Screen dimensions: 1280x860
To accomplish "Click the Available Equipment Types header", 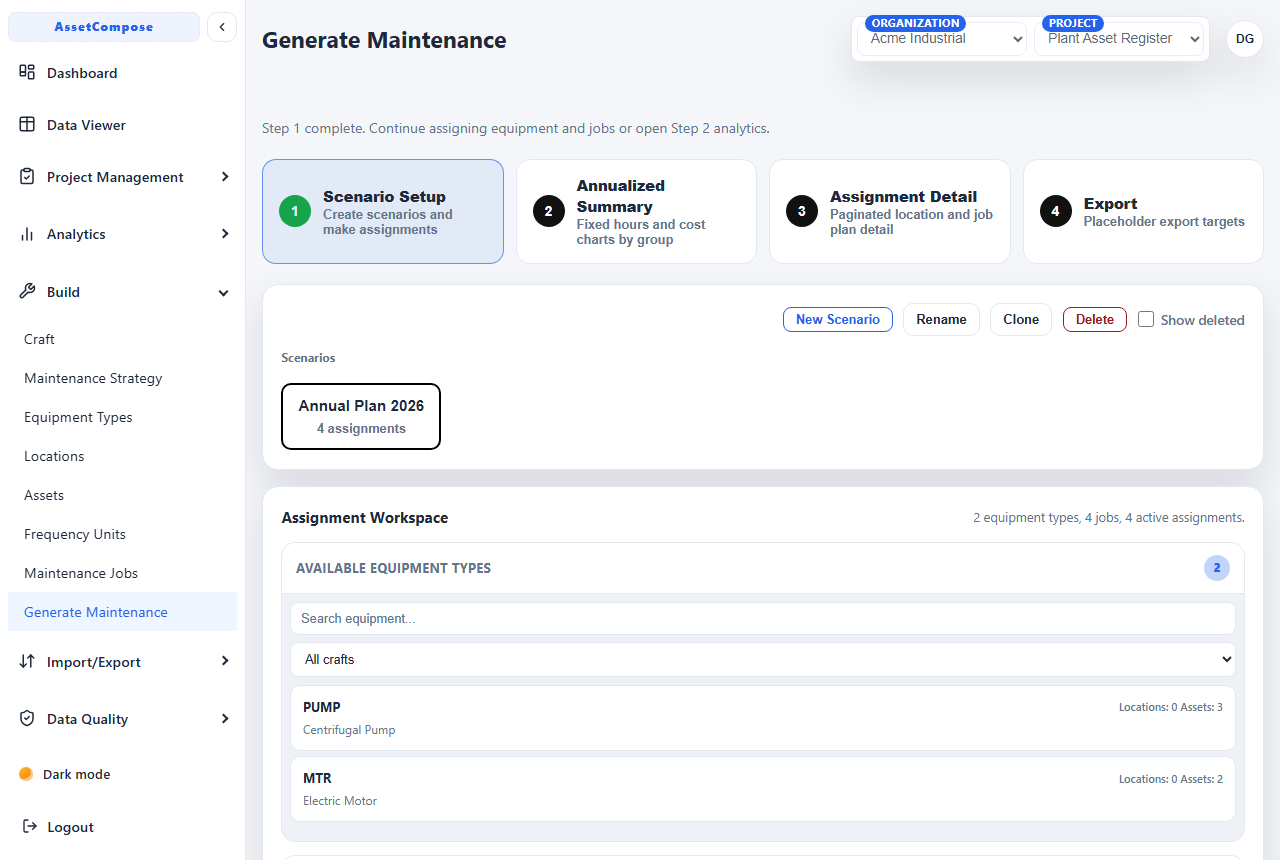I will (393, 568).
